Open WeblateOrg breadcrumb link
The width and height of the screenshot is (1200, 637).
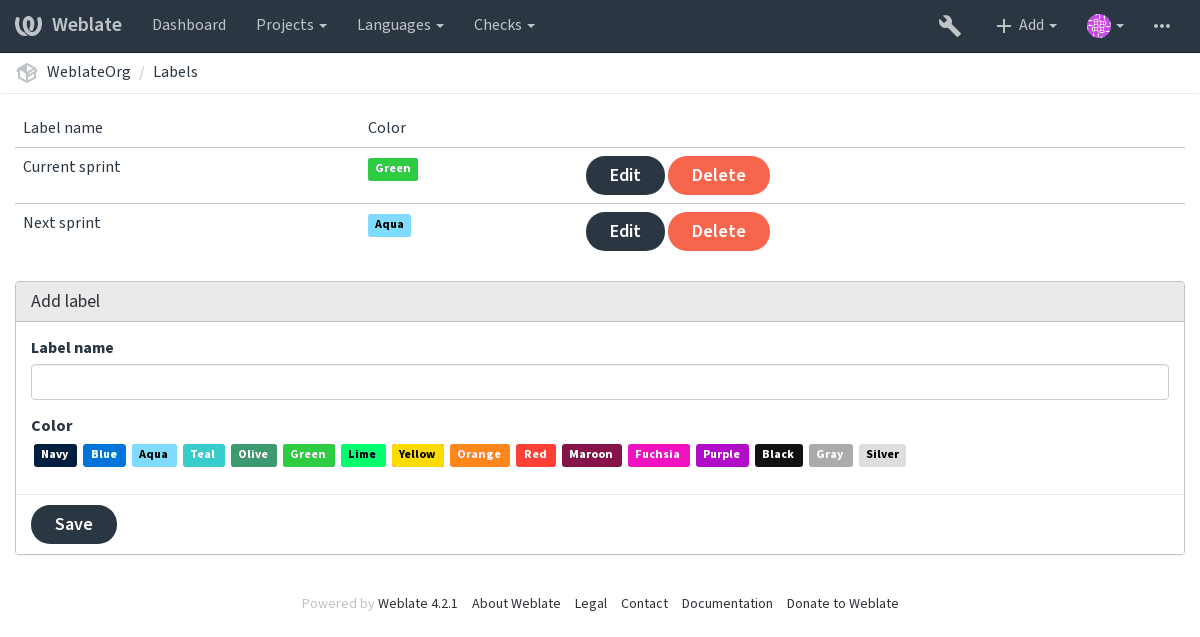click(x=89, y=72)
